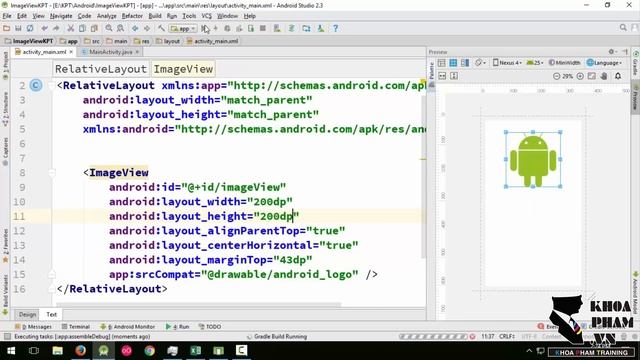Click the layout folder breadcrumb
The width and height of the screenshot is (640, 360).
point(168,41)
